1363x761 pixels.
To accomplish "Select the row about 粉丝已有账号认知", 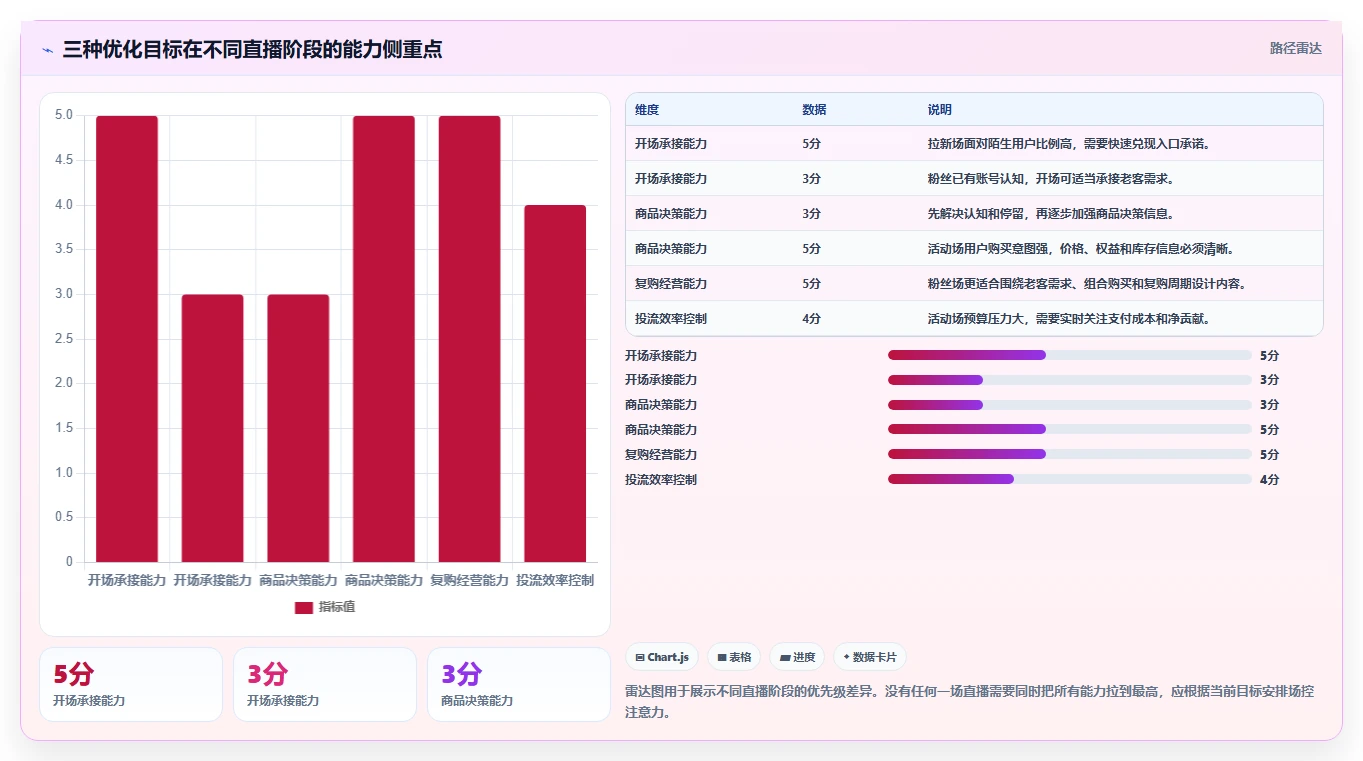I will [x=974, y=179].
